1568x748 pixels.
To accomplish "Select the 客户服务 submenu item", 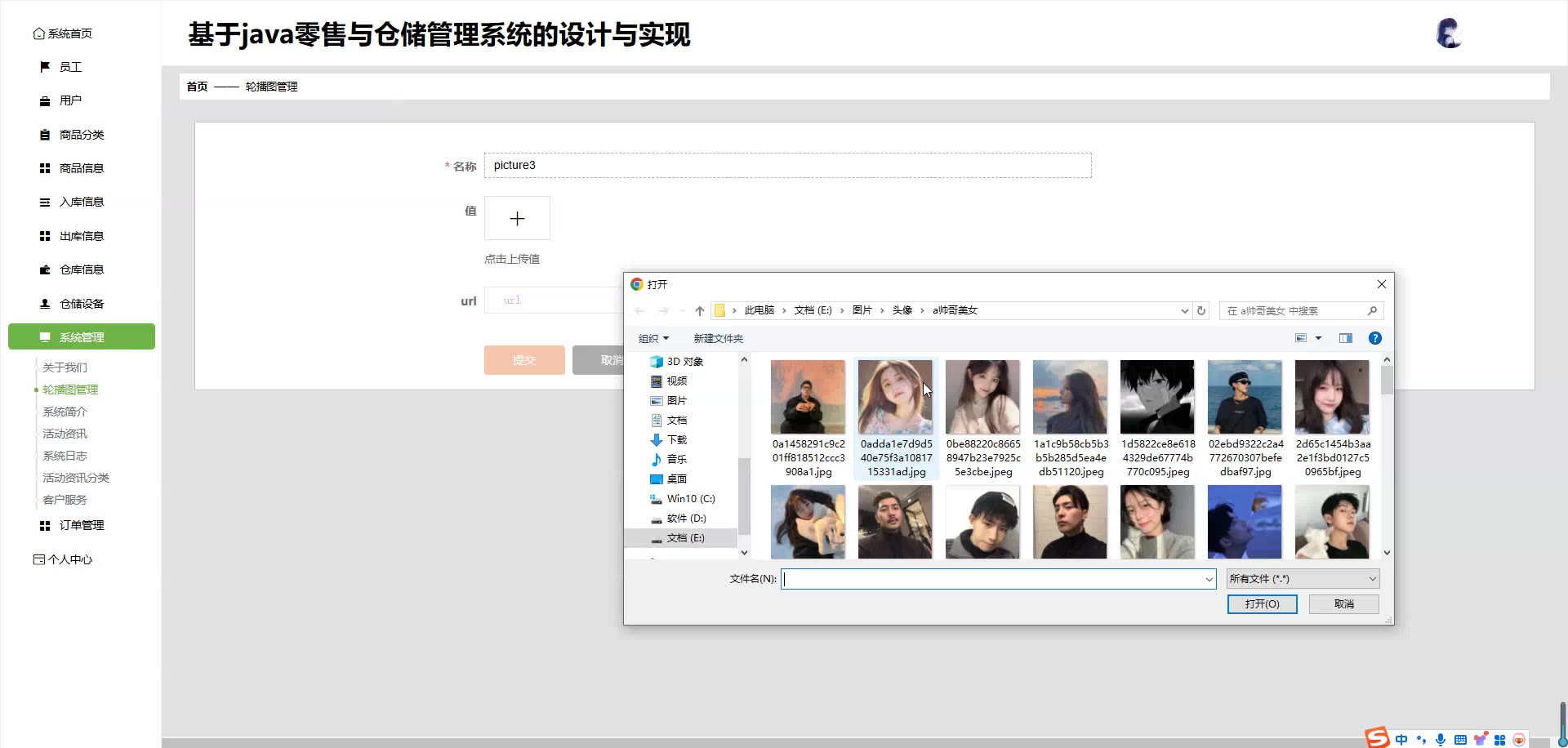I will click(x=65, y=500).
